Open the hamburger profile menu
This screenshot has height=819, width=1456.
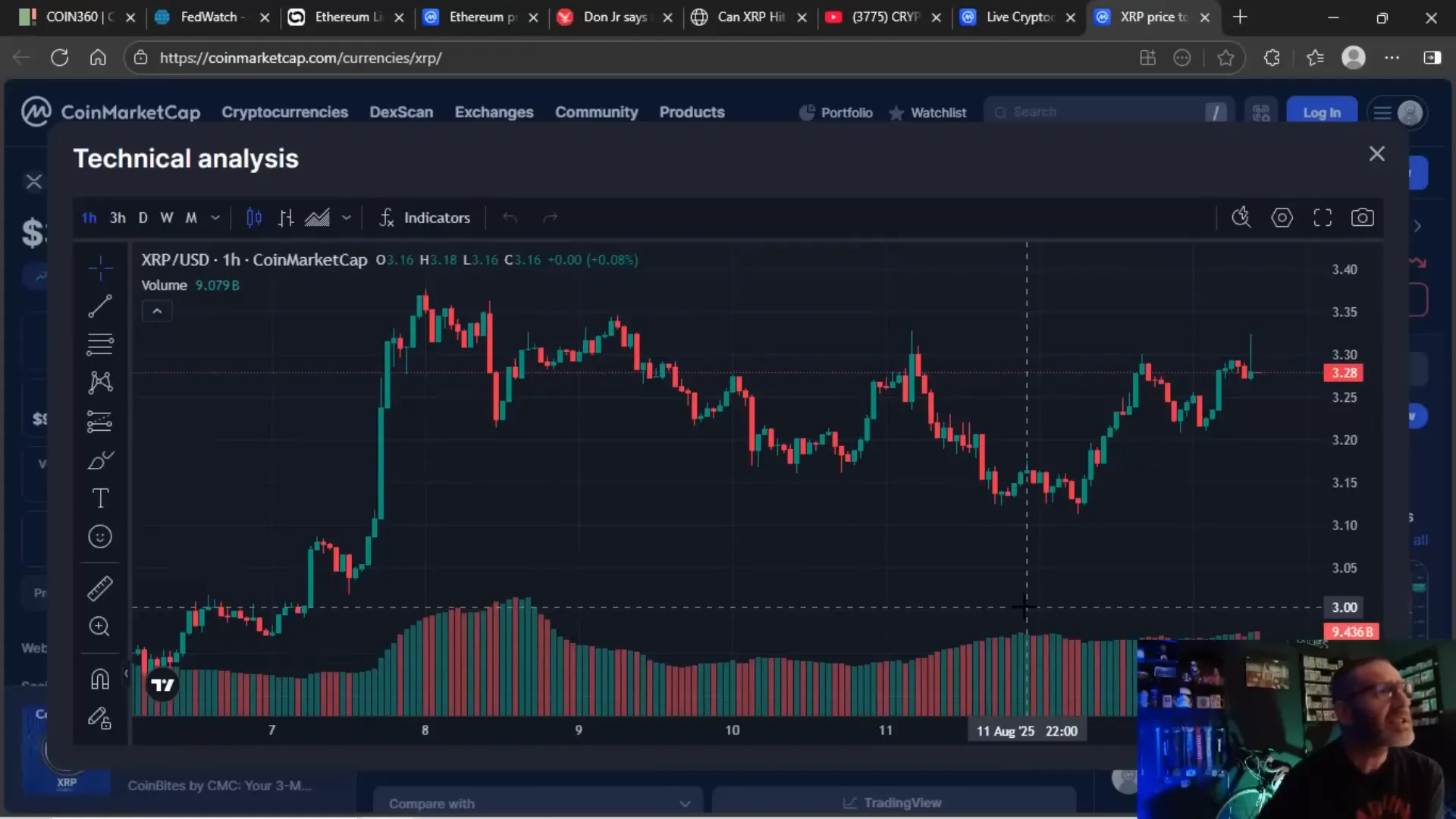pos(1398,113)
